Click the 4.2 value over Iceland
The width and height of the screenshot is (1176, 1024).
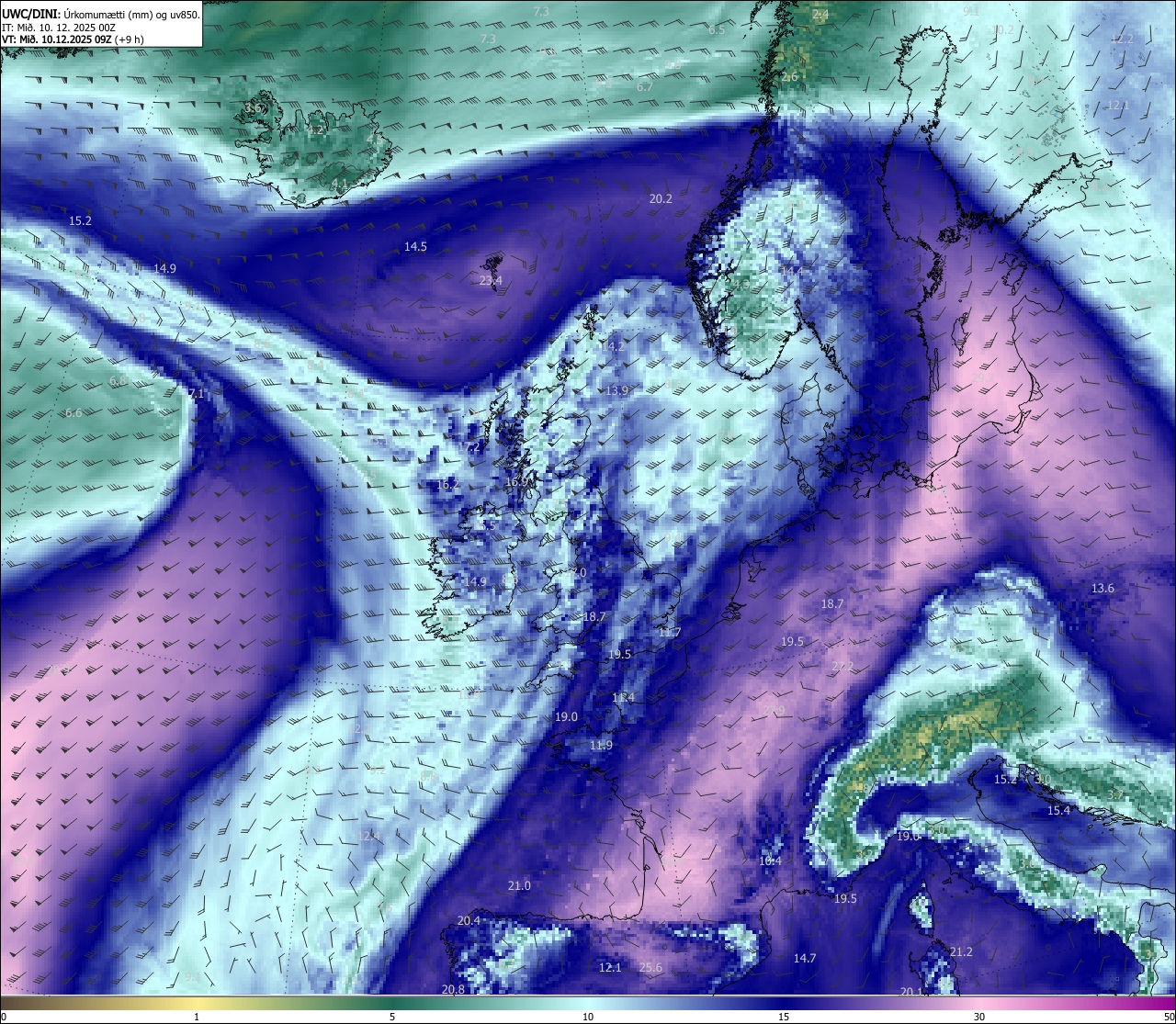315,130
